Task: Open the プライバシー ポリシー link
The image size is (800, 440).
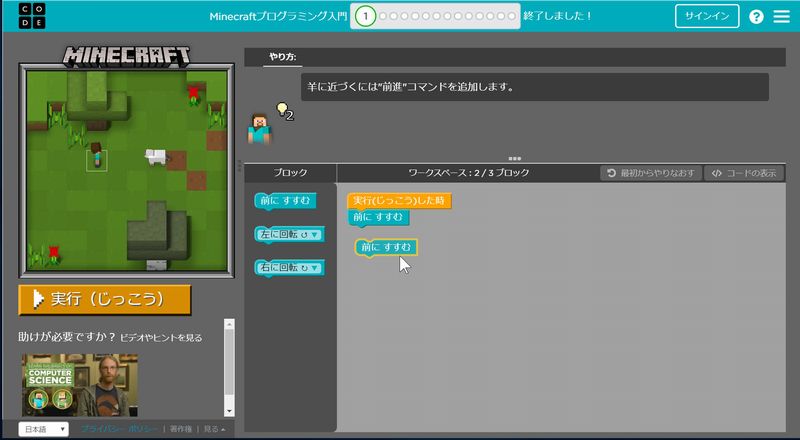Action: click(120, 429)
